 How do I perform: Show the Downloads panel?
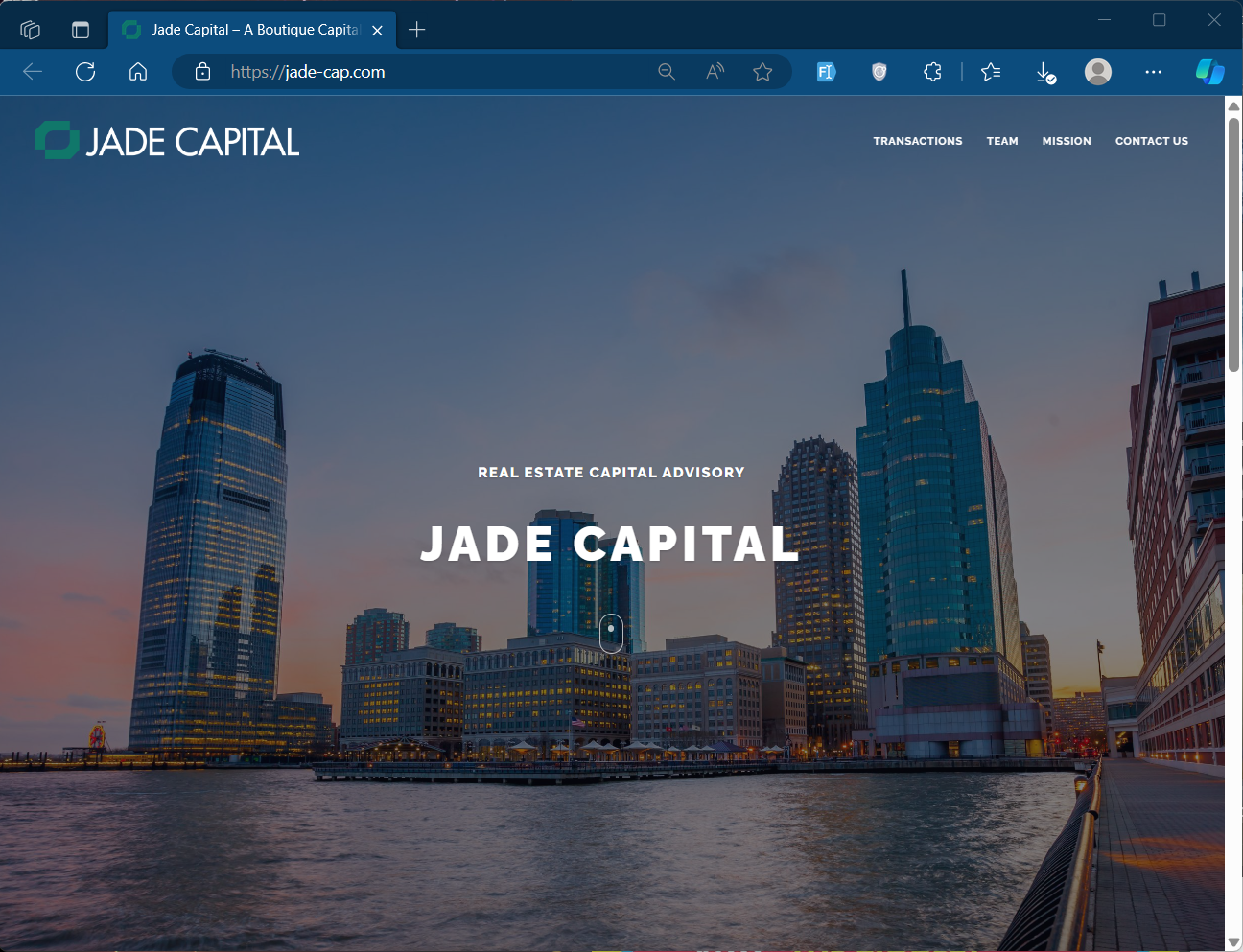pos(1045,72)
